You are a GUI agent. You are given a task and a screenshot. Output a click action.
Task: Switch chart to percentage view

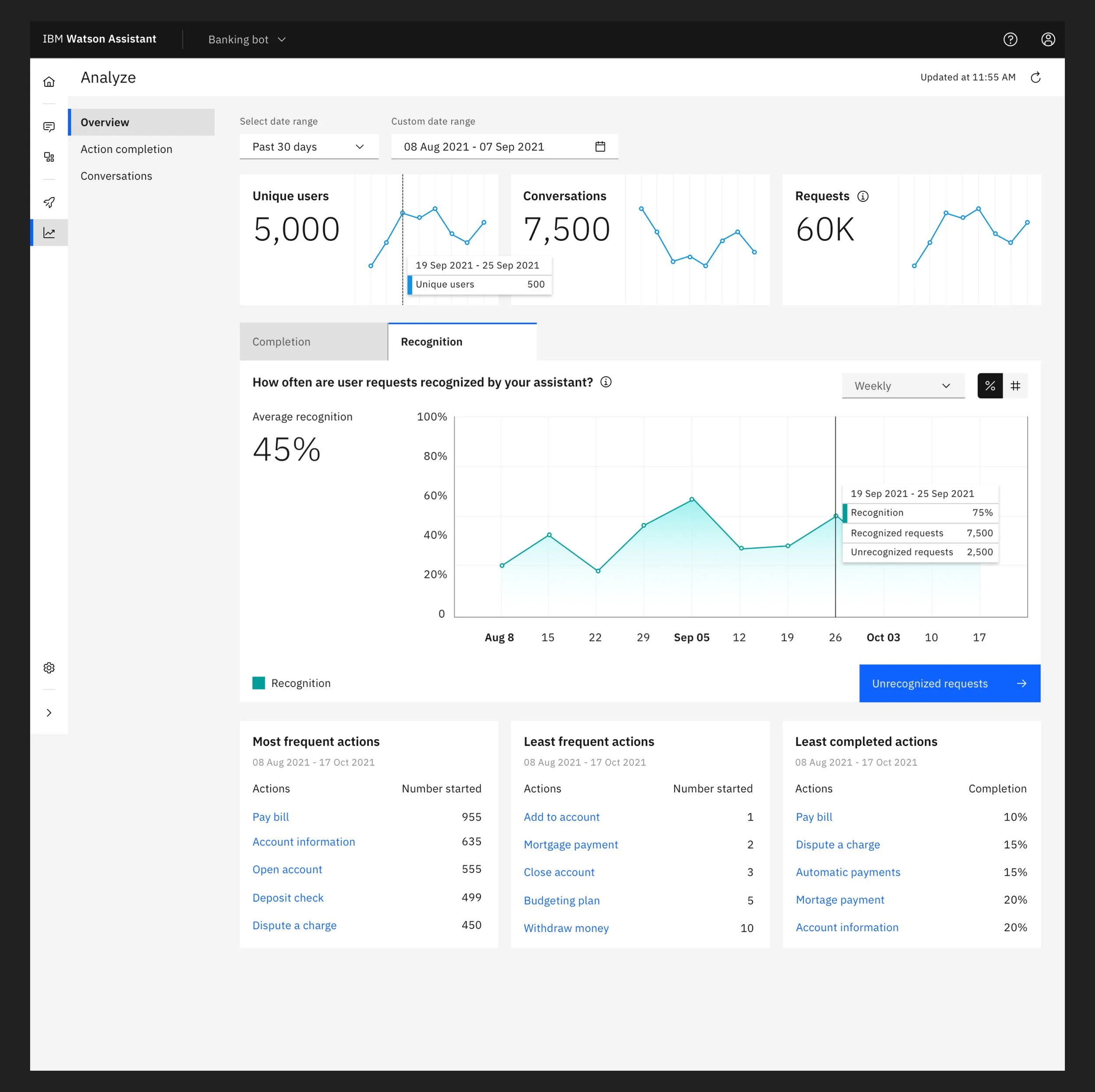coord(989,386)
